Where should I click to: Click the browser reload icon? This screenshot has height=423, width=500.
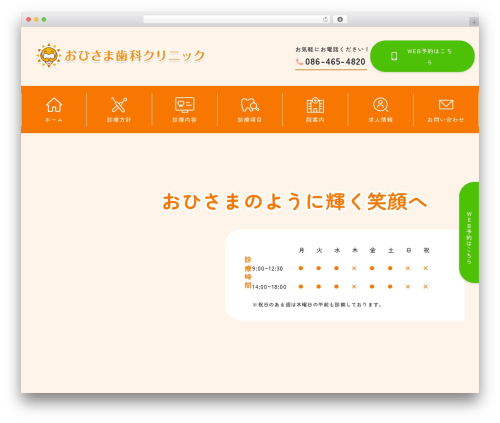coord(325,20)
